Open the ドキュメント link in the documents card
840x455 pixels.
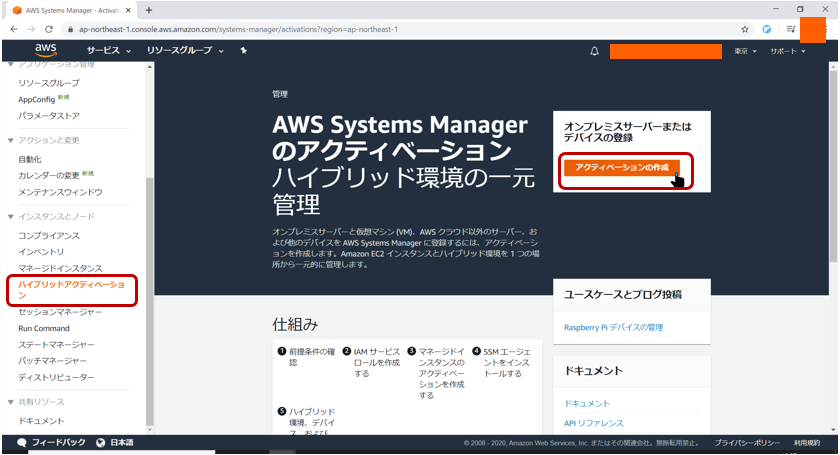click(x=587, y=404)
